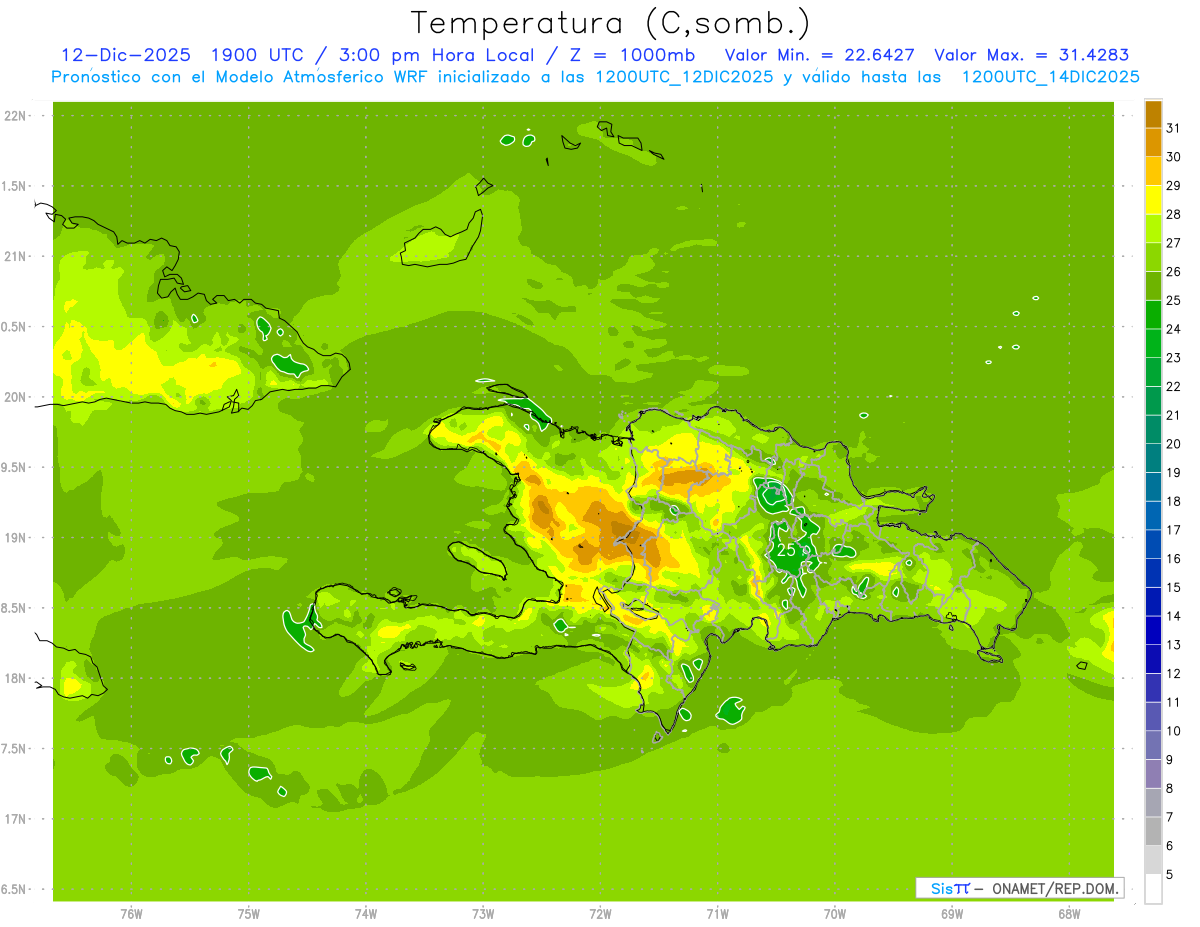The width and height of the screenshot is (1200, 927).
Task: Click the "20N" latitude axis label
Action: [x=15, y=397]
